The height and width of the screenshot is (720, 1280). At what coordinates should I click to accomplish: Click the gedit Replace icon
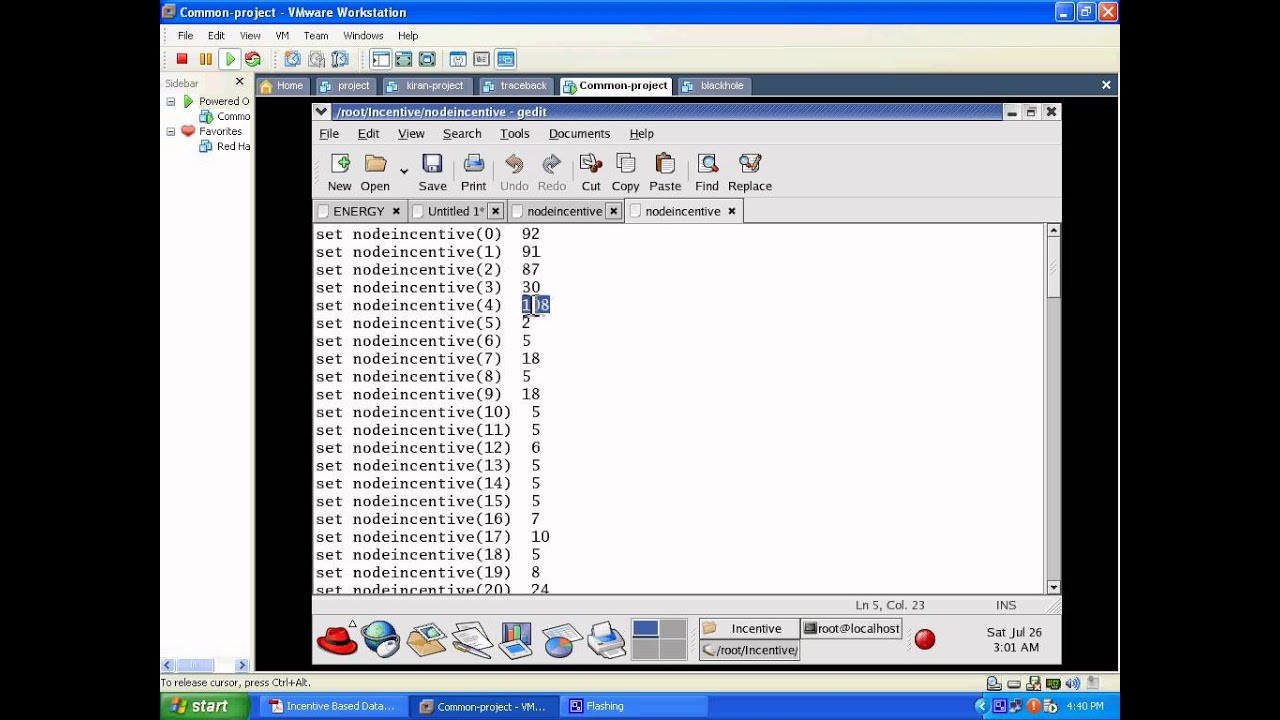pyautogui.click(x=750, y=163)
